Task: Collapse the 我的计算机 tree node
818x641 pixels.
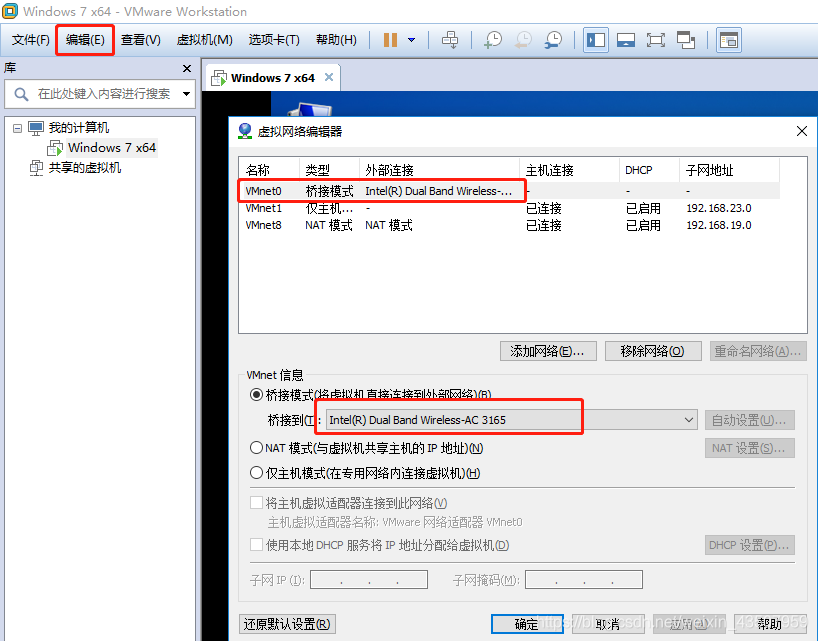Action: click(17, 128)
